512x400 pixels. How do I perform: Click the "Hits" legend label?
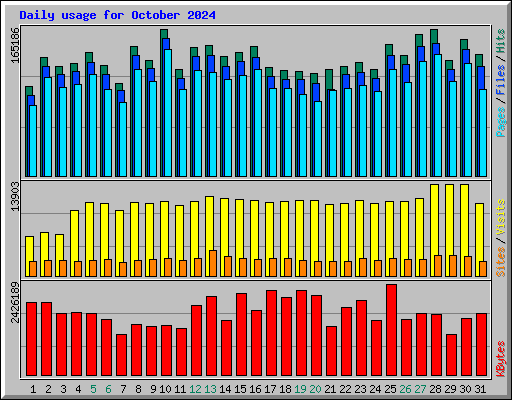500,41
